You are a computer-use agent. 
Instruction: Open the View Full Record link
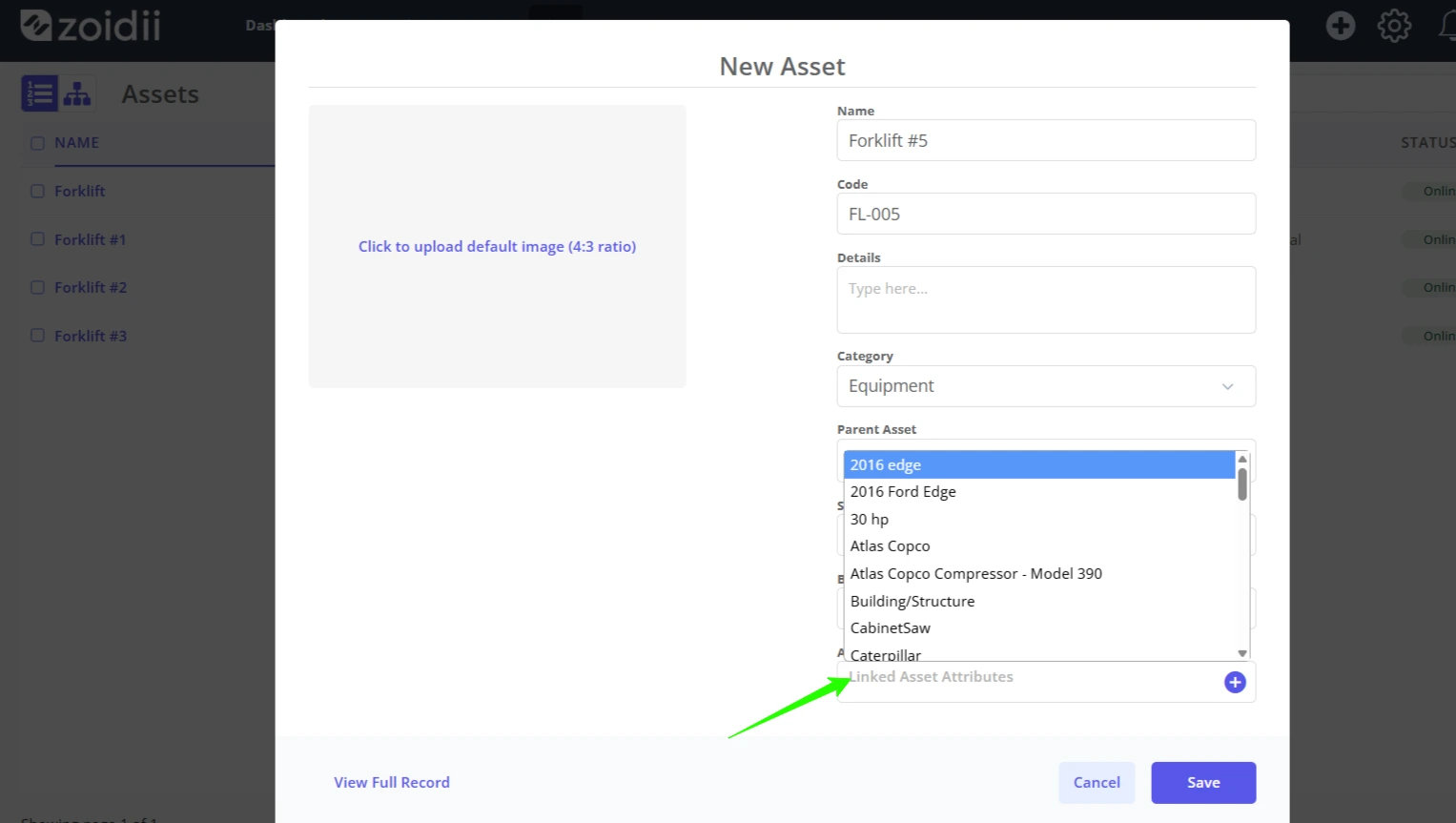(392, 783)
